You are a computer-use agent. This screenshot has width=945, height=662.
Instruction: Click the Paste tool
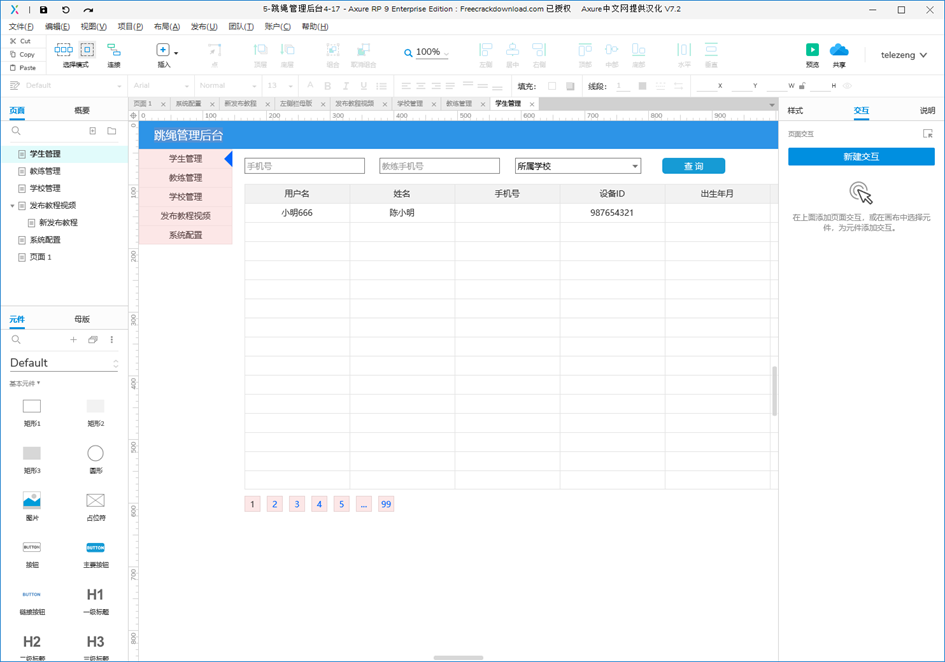tap(22, 68)
